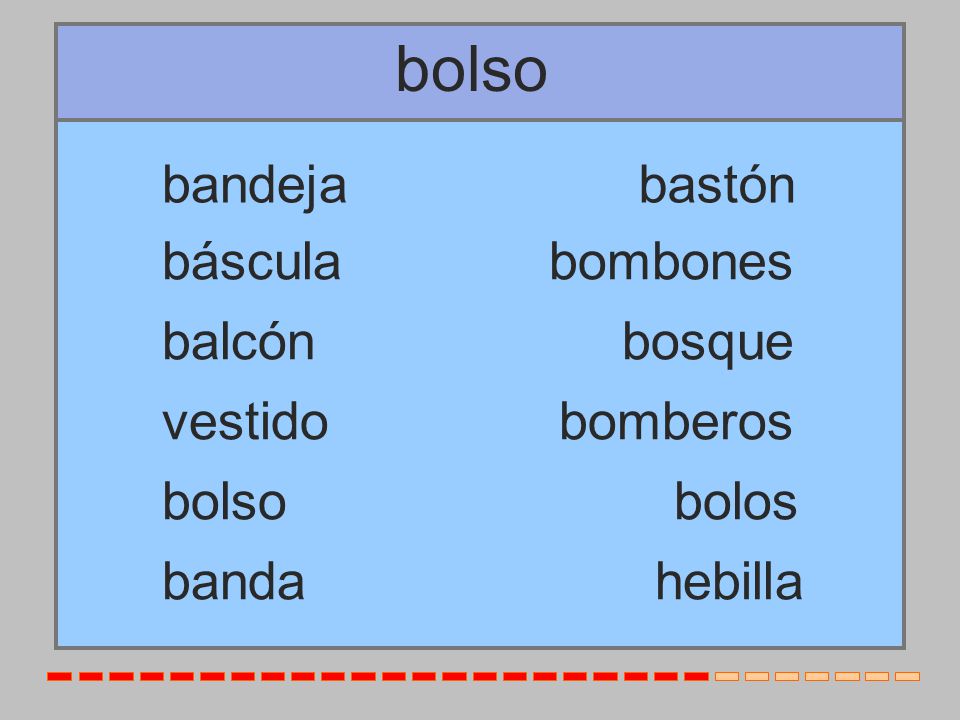Pick the word bombones

coord(671,261)
